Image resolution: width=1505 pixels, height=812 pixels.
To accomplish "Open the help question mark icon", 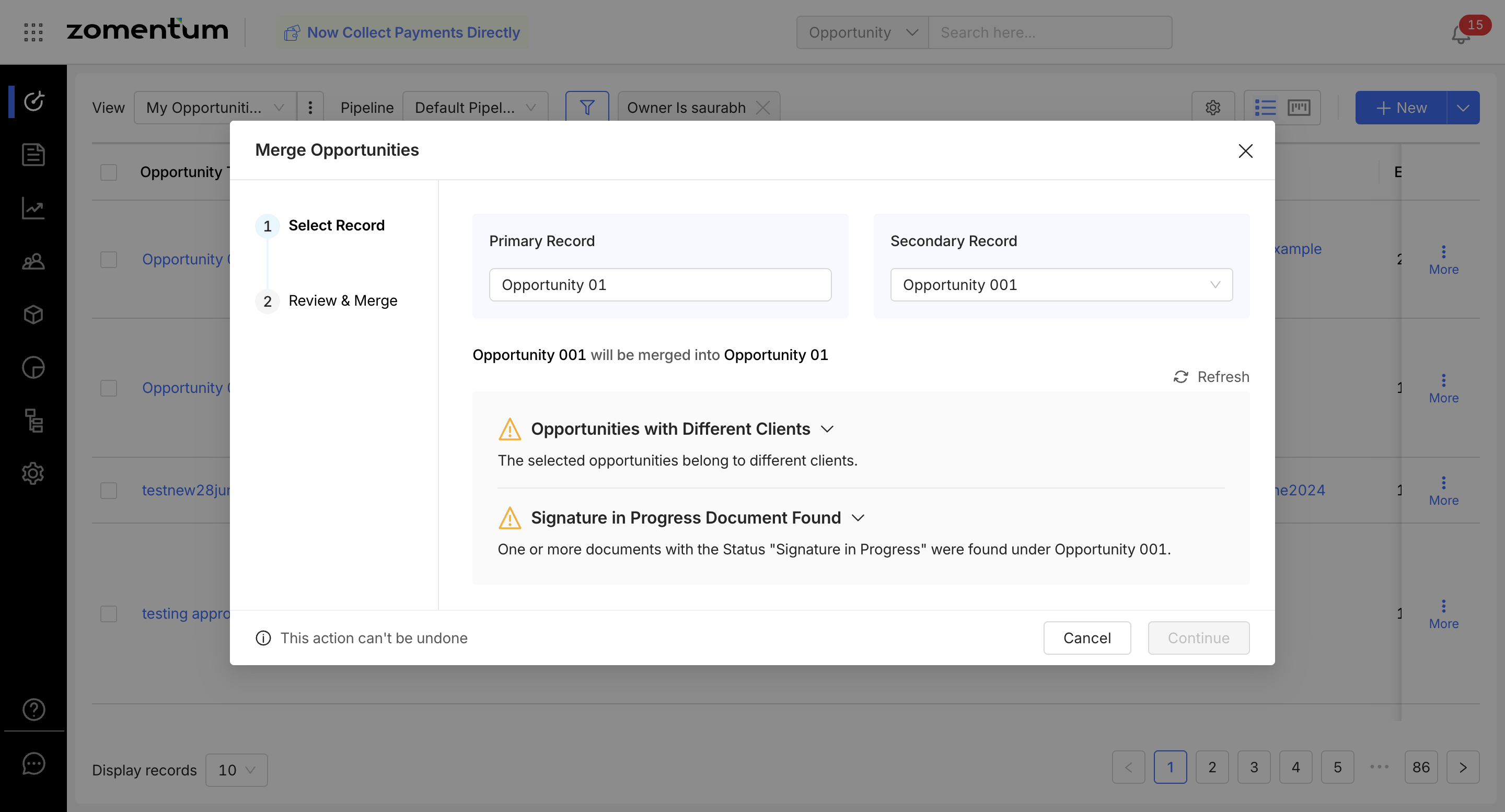I will (33, 709).
